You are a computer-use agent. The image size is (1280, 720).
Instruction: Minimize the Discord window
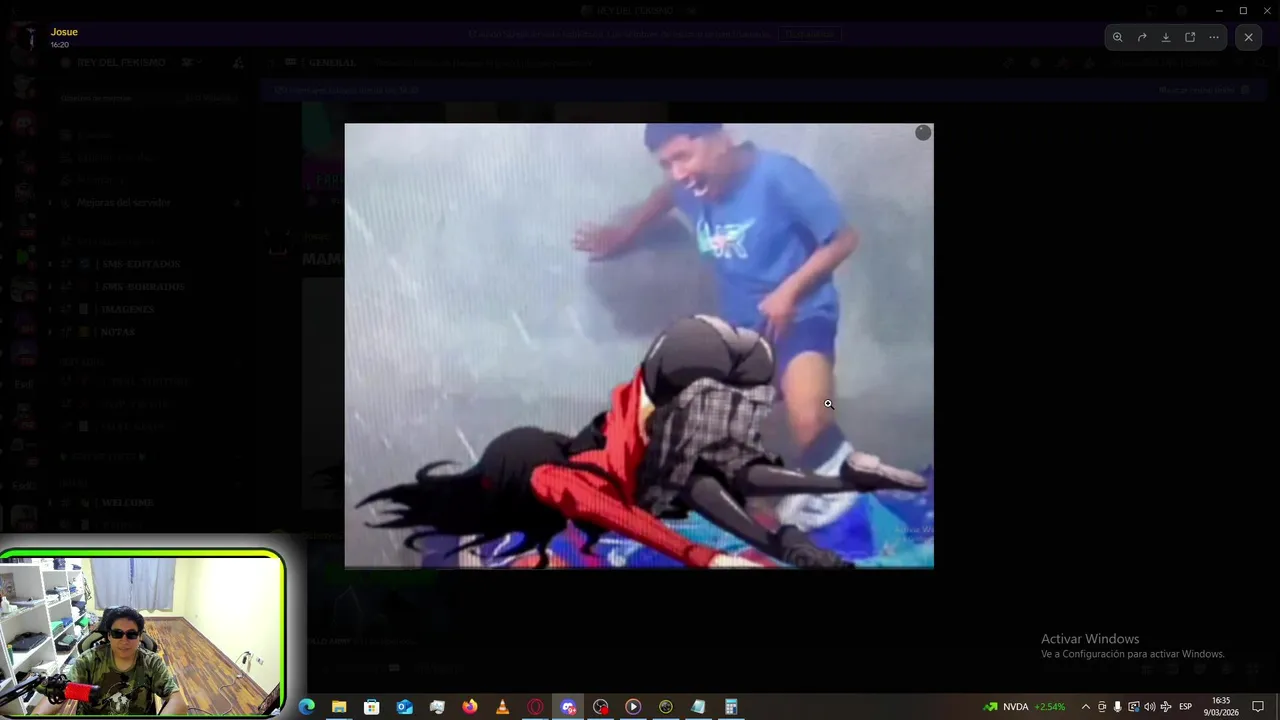coord(1220,10)
